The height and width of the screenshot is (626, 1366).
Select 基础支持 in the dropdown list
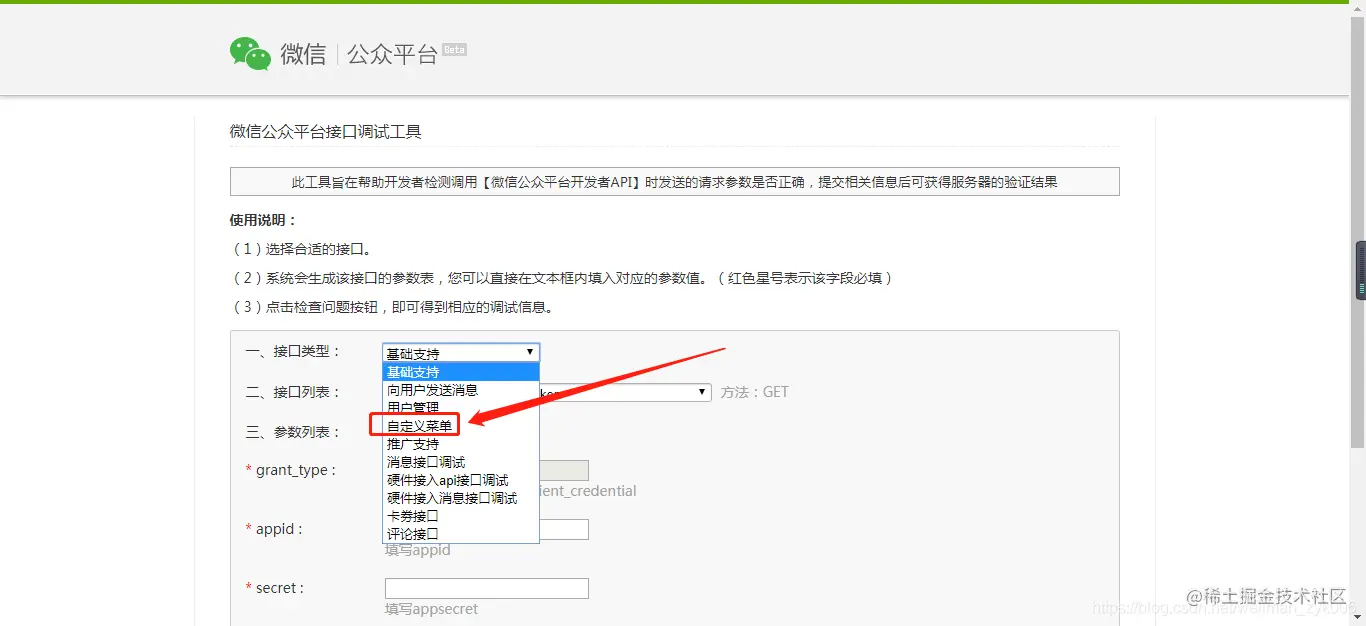(460, 372)
